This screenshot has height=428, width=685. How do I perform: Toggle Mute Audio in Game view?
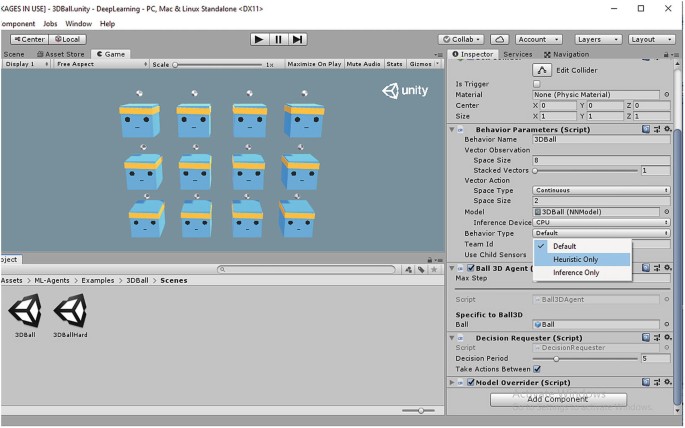(x=363, y=64)
